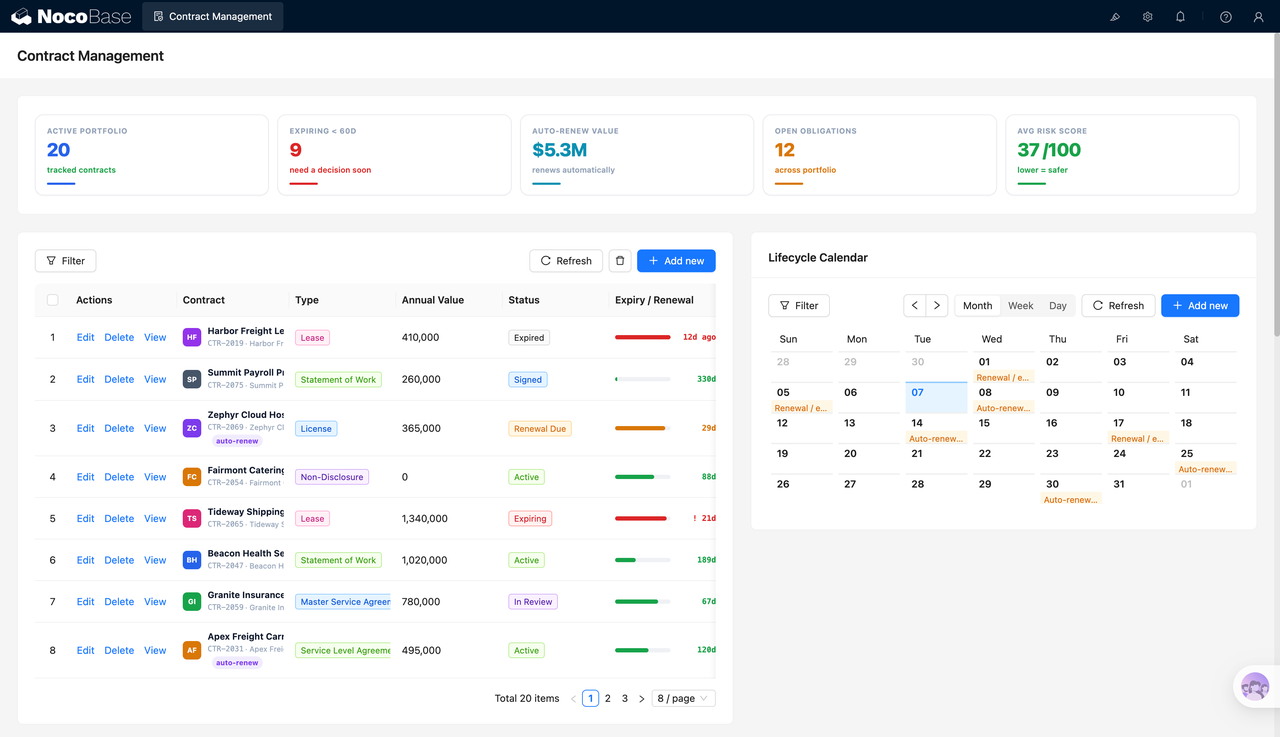The width and height of the screenshot is (1280, 737).
Task: Click the Expiring < 60D card value 9
Action: point(296,150)
